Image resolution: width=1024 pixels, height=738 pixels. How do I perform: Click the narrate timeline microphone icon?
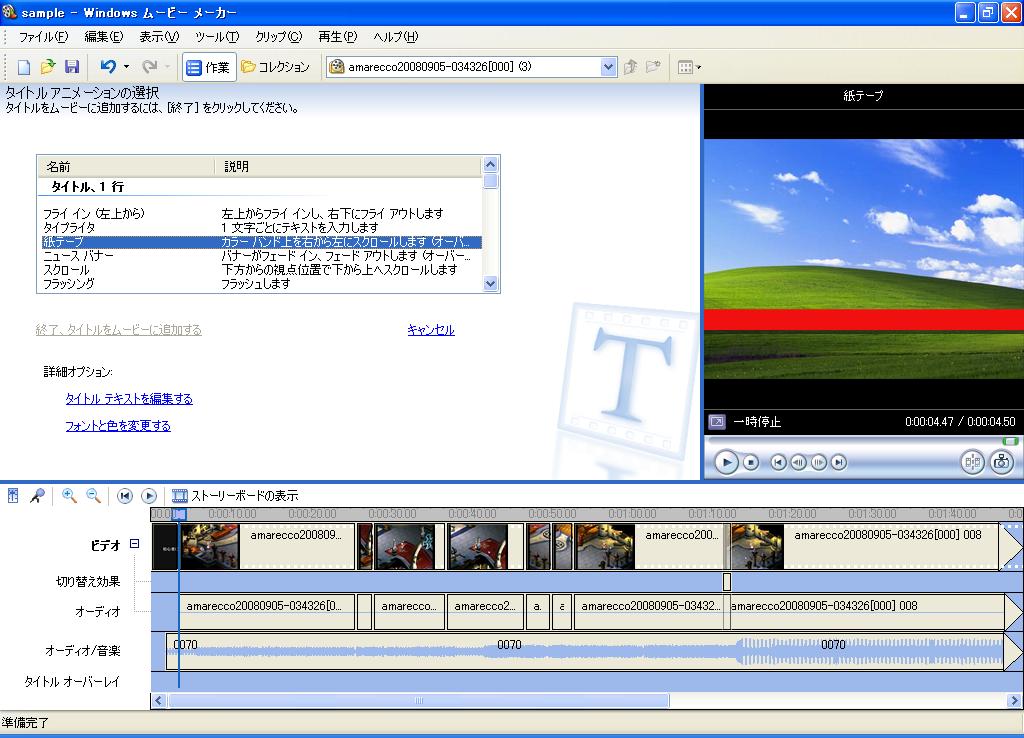pyautogui.click(x=37, y=495)
